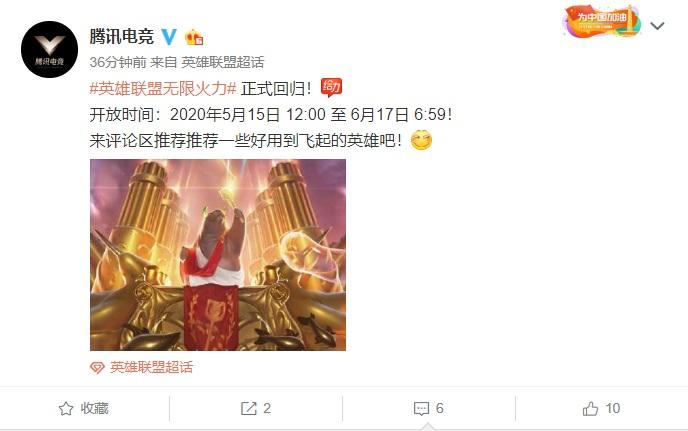Click the repost share icon
The image size is (688, 431).
coord(248,409)
